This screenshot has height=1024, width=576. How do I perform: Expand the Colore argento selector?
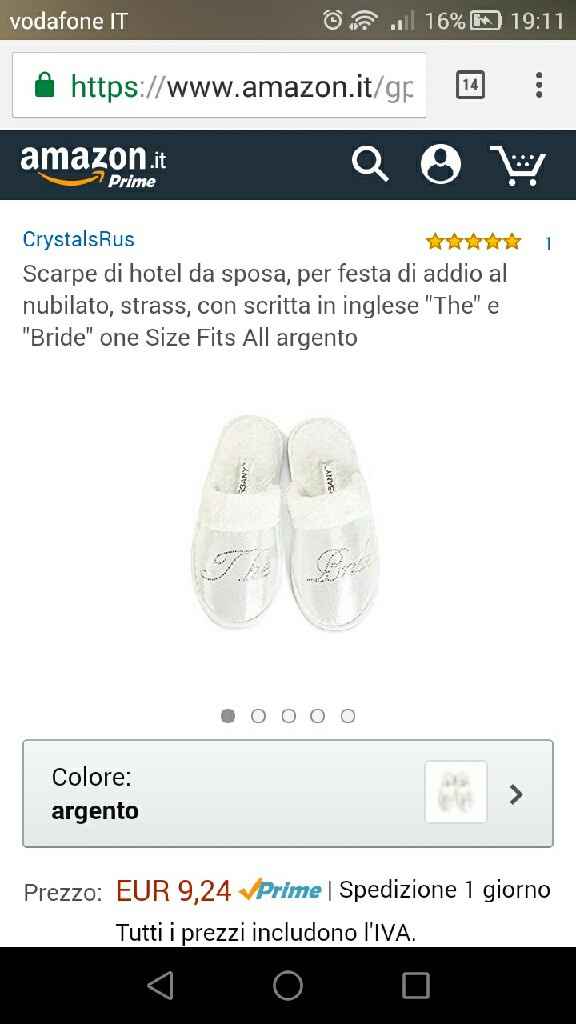[x=288, y=793]
